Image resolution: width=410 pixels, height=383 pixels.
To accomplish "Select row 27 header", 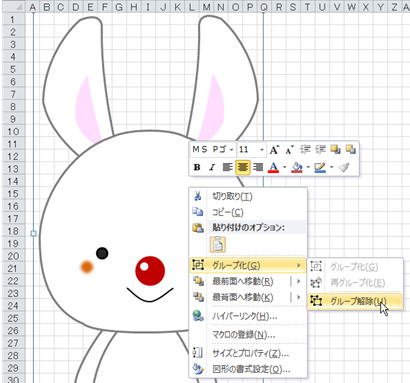I will pyautogui.click(x=13, y=343).
